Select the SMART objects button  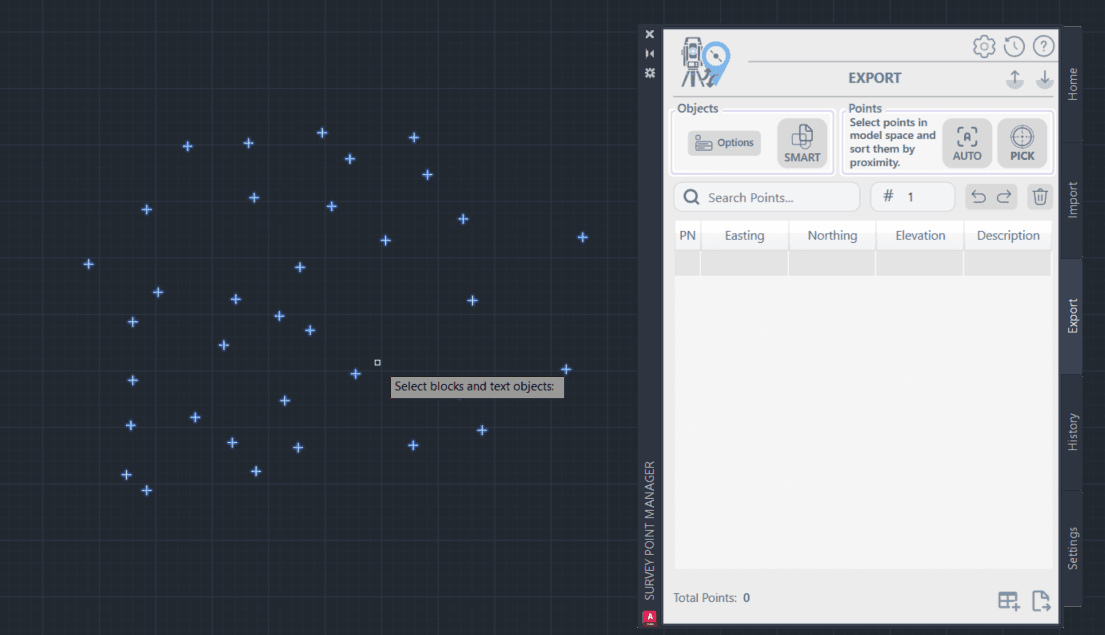[x=802, y=143]
